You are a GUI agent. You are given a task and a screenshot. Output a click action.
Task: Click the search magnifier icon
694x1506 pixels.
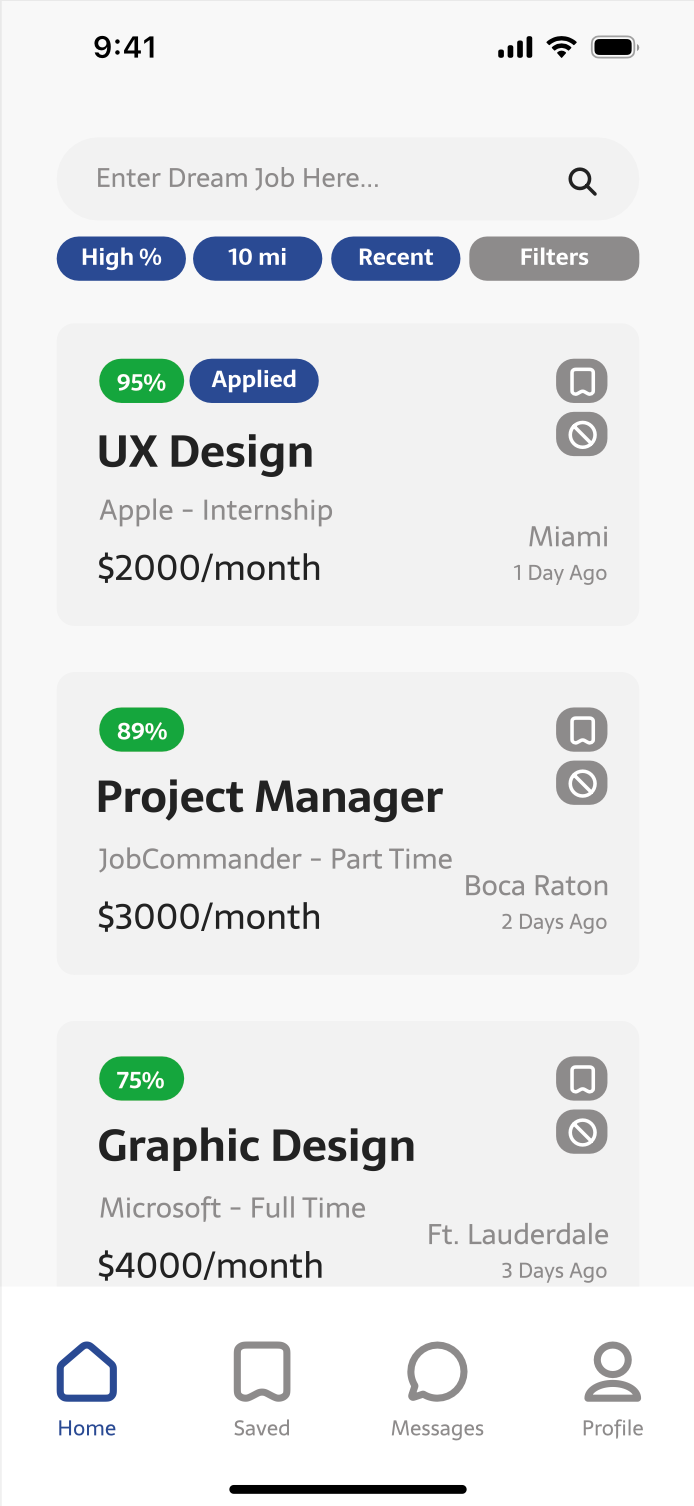pyautogui.click(x=582, y=181)
